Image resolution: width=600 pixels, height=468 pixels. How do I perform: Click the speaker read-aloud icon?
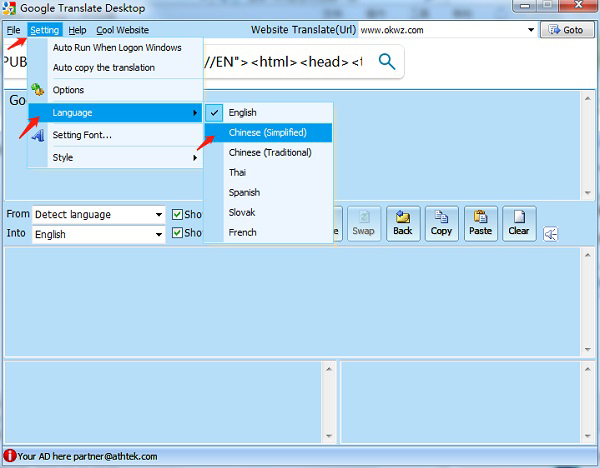click(551, 234)
